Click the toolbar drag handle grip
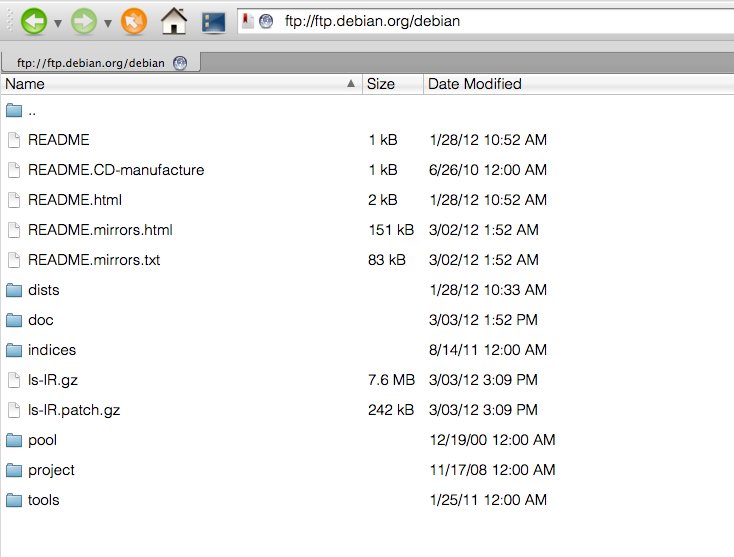Viewport: 734px width, 557px height. click(10, 21)
